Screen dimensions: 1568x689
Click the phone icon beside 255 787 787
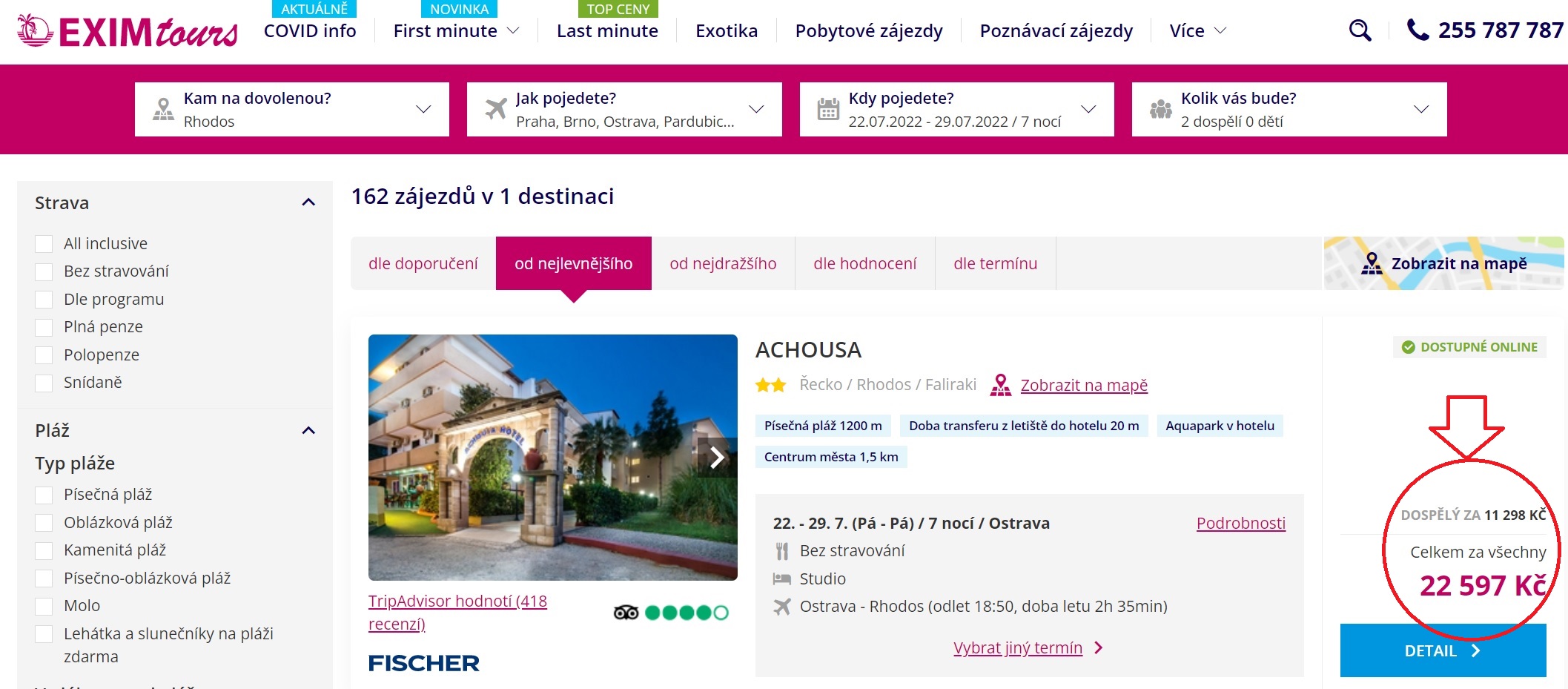pos(1418,30)
